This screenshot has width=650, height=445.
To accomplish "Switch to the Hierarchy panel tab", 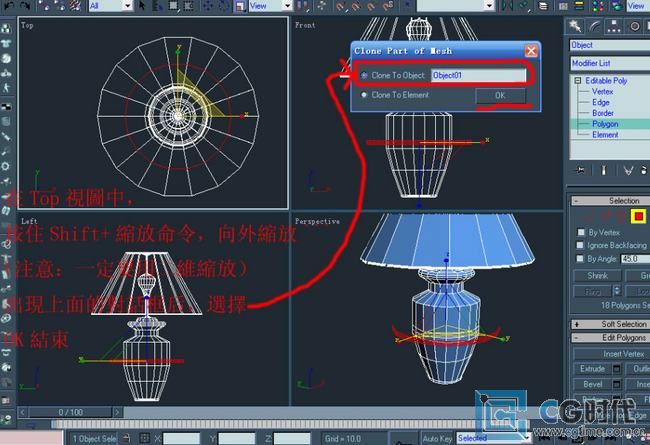I will (613, 26).
